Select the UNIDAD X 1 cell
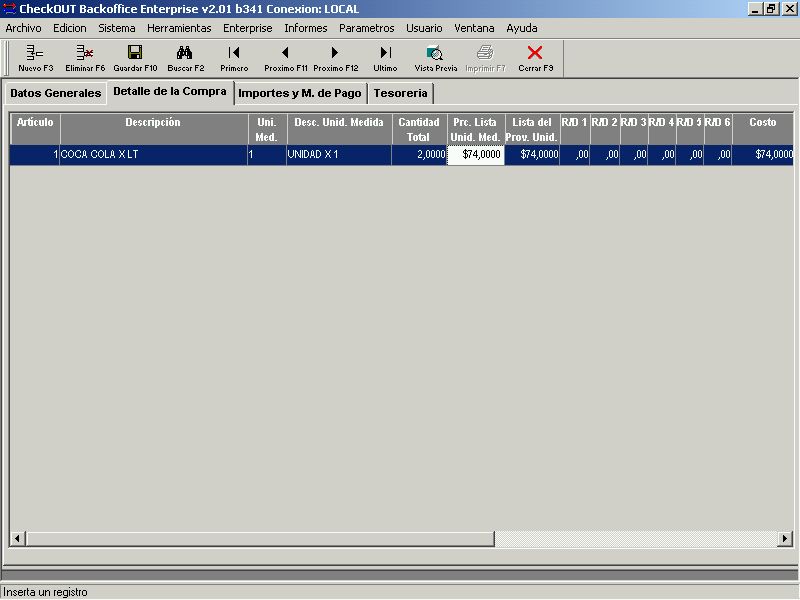 point(339,155)
